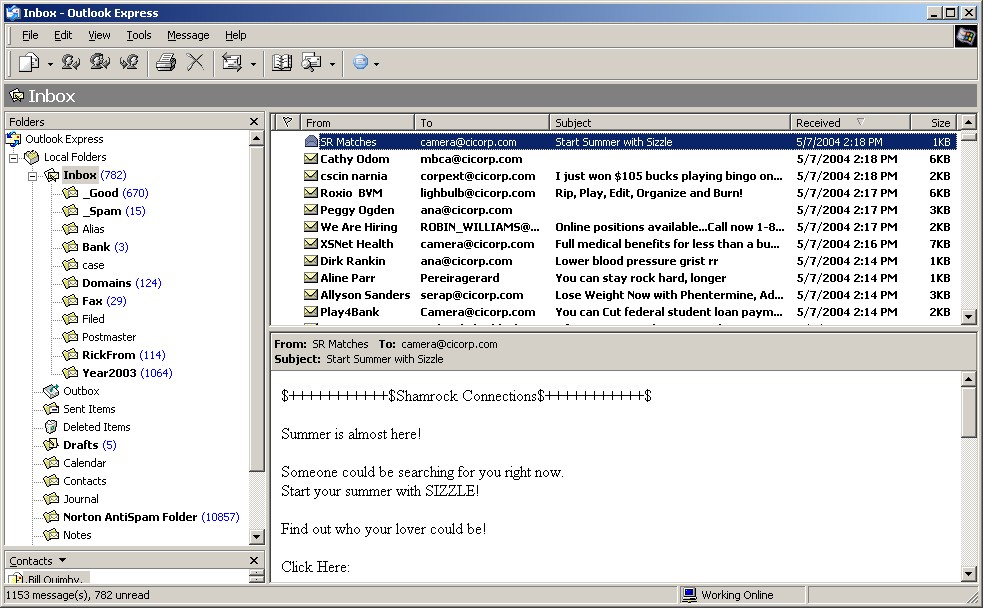Open the Create Mail dropdown arrow
983x608 pixels.
click(50, 64)
